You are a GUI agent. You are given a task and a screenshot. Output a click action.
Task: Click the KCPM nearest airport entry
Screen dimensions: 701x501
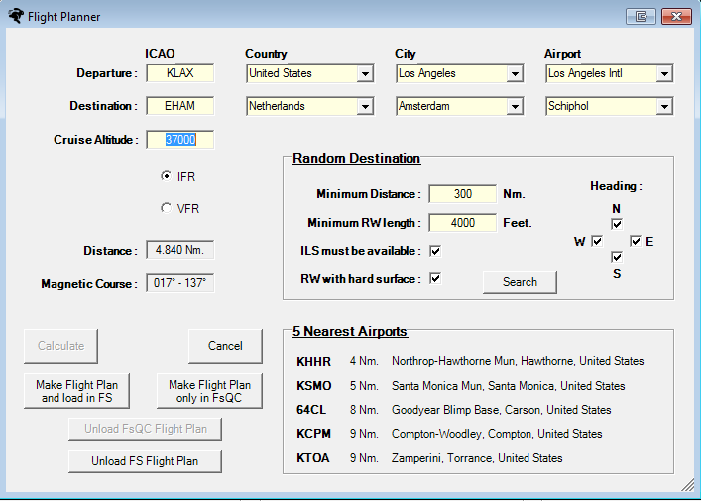tap(449, 434)
